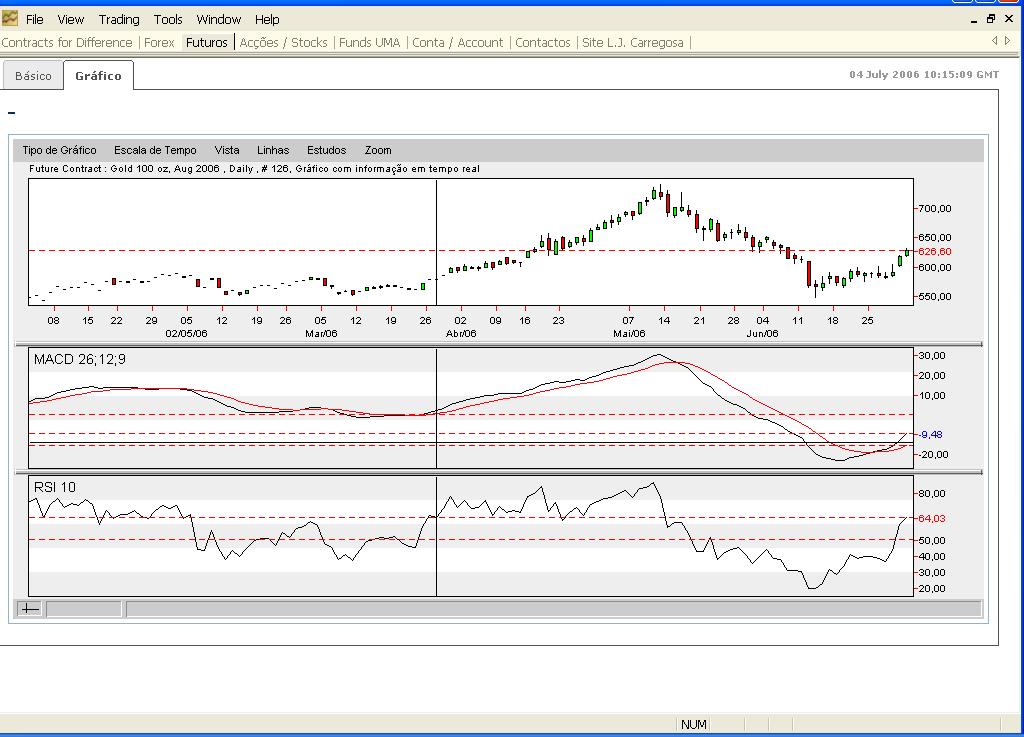Image resolution: width=1024 pixels, height=737 pixels.
Task: Expand the Escala de Tempo menu
Action: [155, 150]
